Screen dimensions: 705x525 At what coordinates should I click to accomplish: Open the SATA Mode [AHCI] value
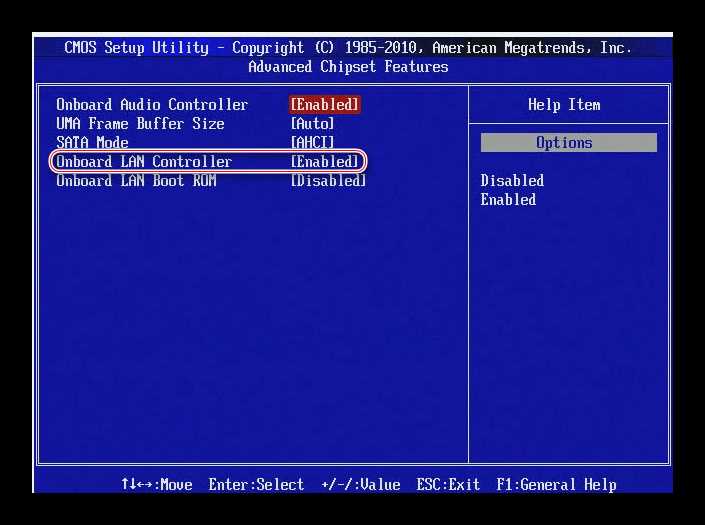tap(312, 142)
